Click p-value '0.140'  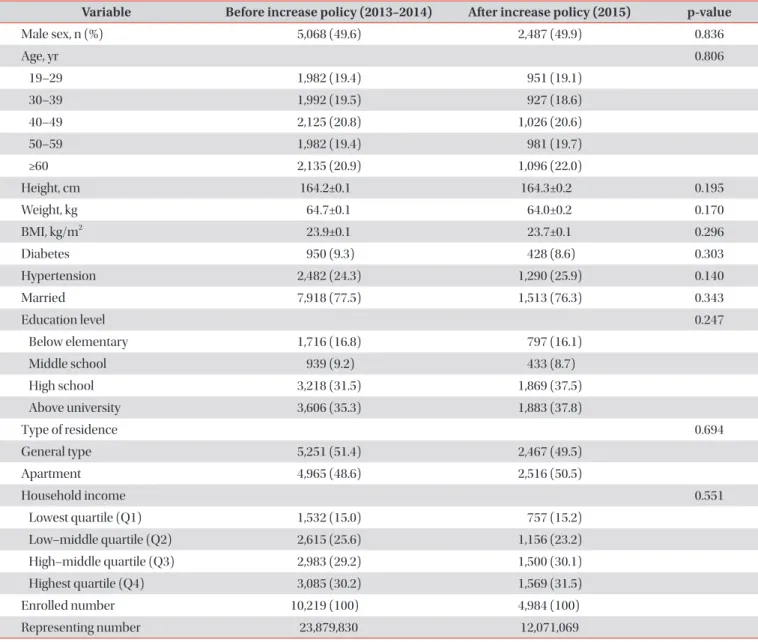coord(709,276)
